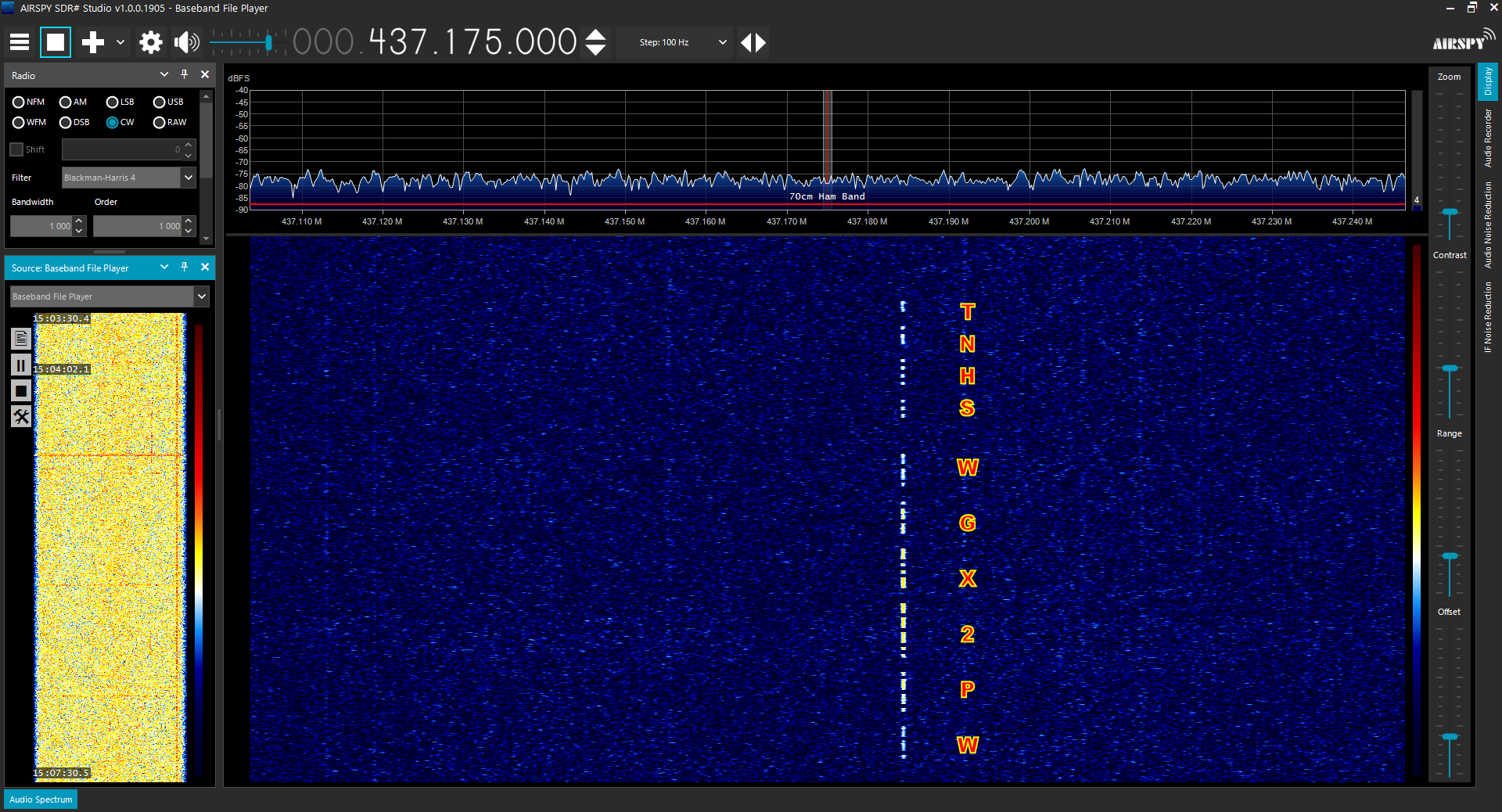Close the Source Baseband File Player panel
Screen dimensions: 1502x812
click(x=205, y=267)
